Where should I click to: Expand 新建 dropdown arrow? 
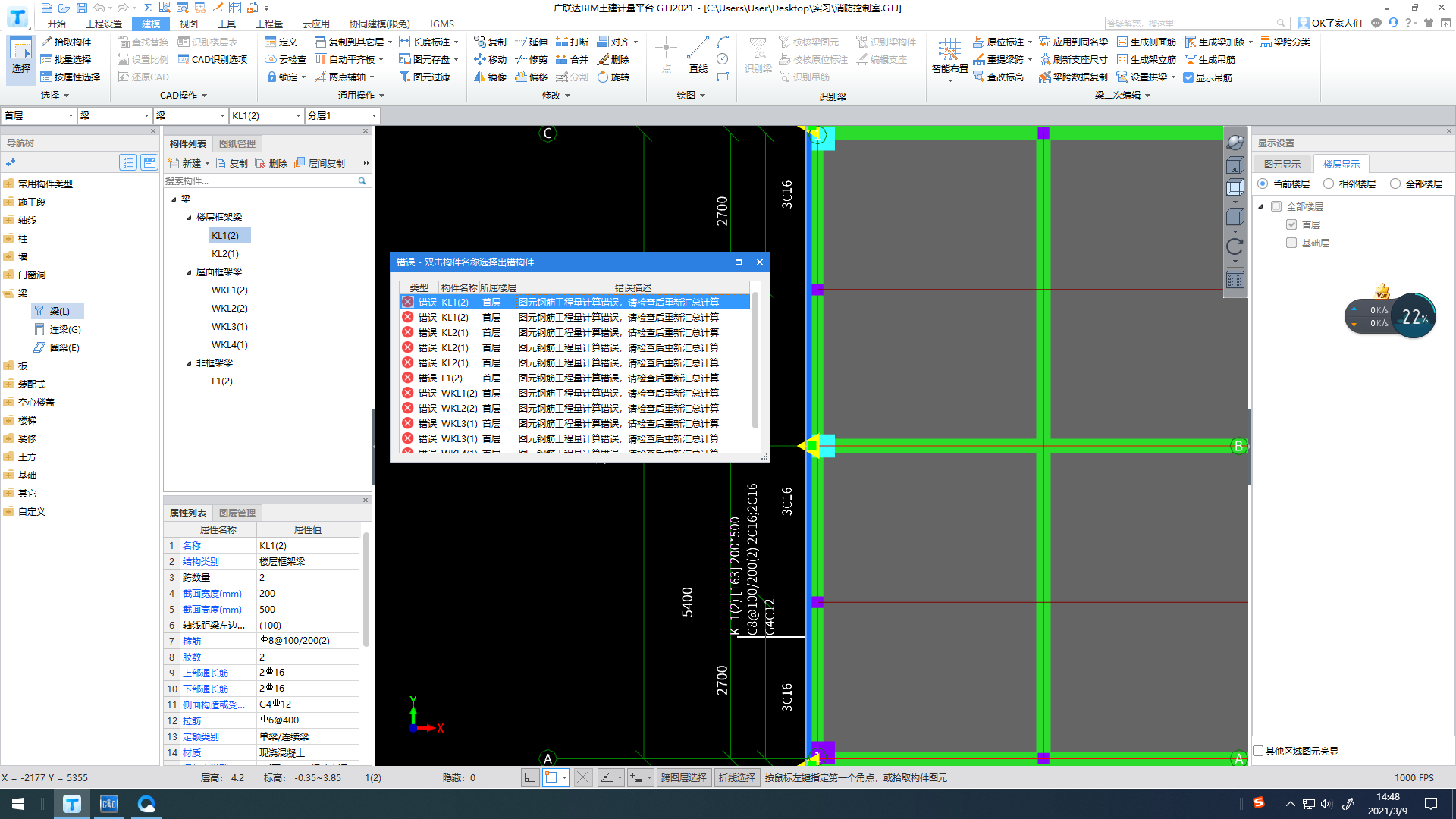point(207,163)
